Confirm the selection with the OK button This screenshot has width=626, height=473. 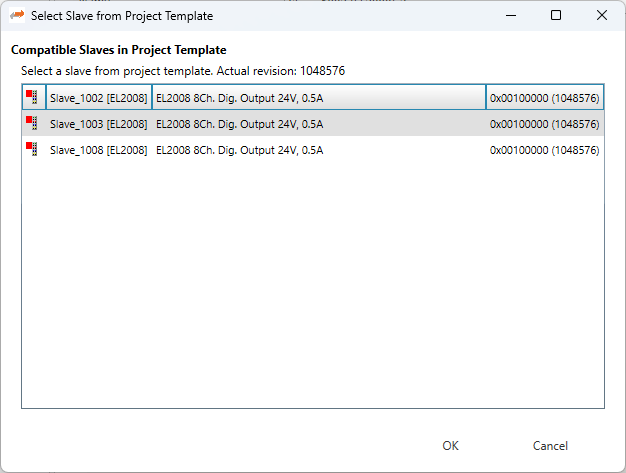(450, 446)
